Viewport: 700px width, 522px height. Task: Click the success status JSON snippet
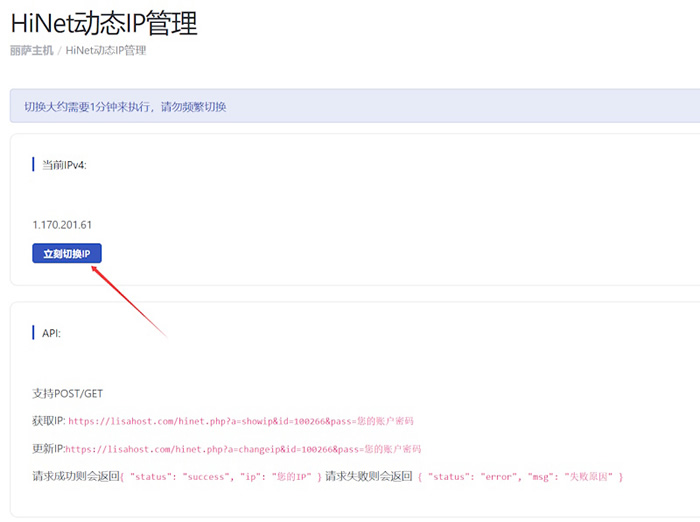221,477
